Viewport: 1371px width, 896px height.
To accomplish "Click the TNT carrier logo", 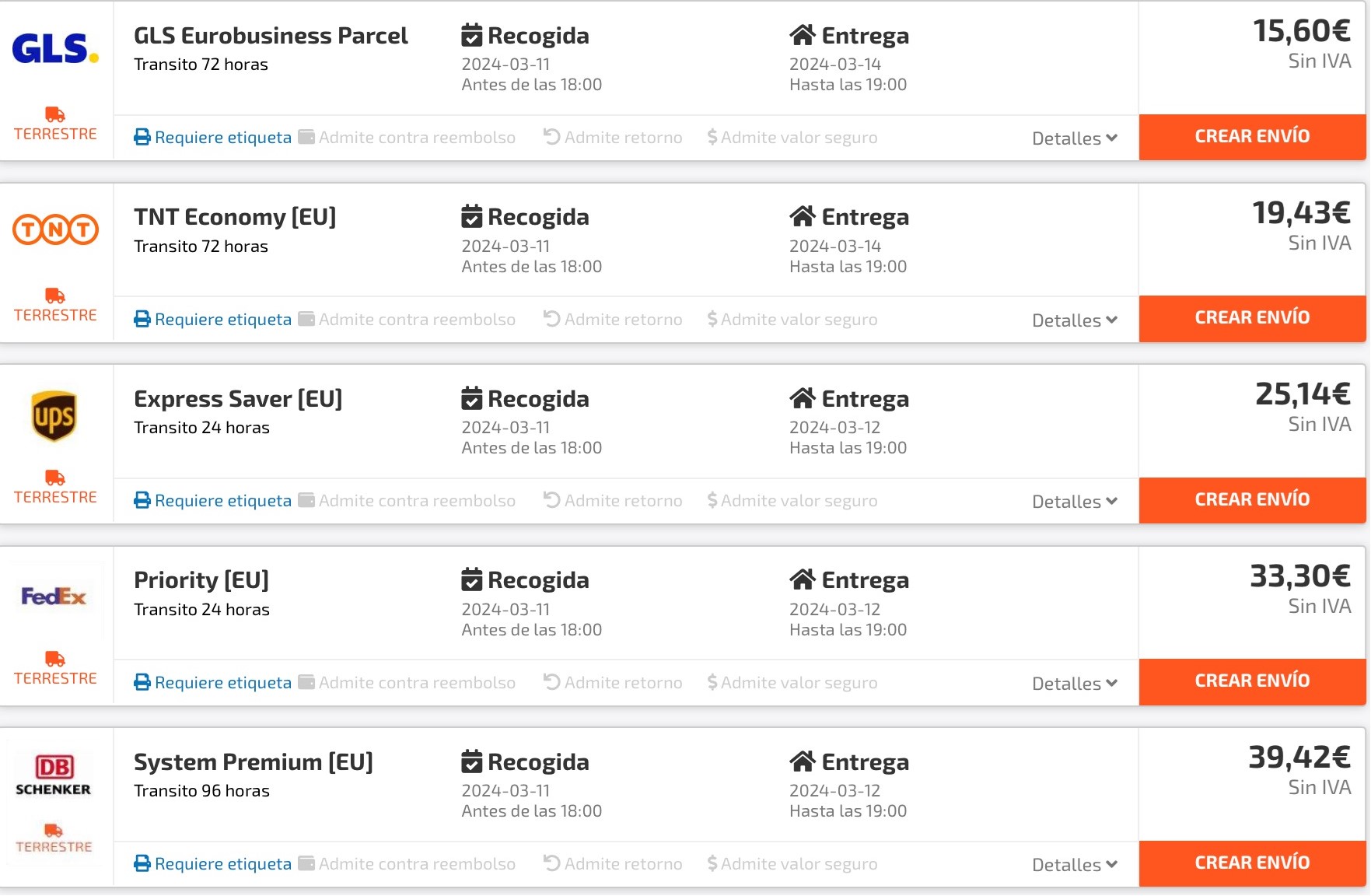I will (x=55, y=229).
